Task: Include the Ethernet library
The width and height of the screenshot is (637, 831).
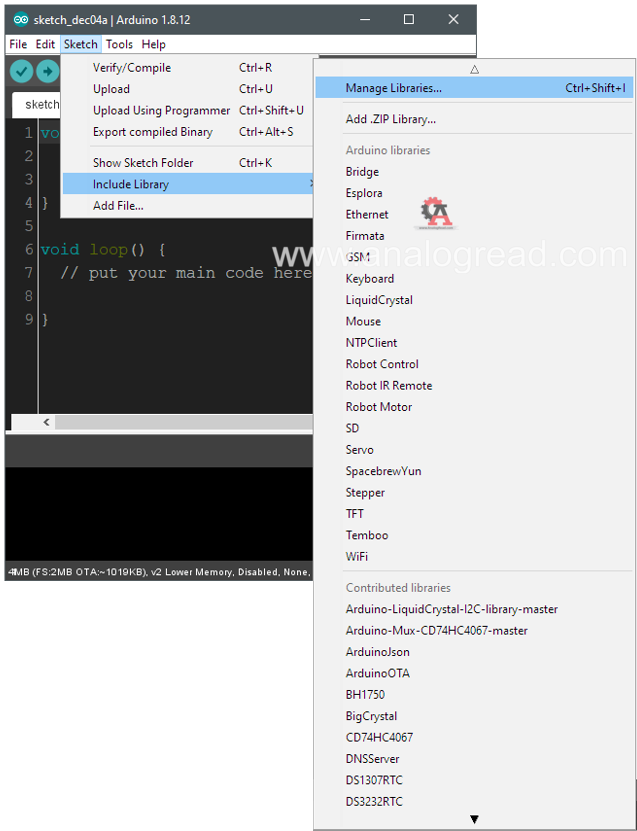Action: [x=474, y=214]
